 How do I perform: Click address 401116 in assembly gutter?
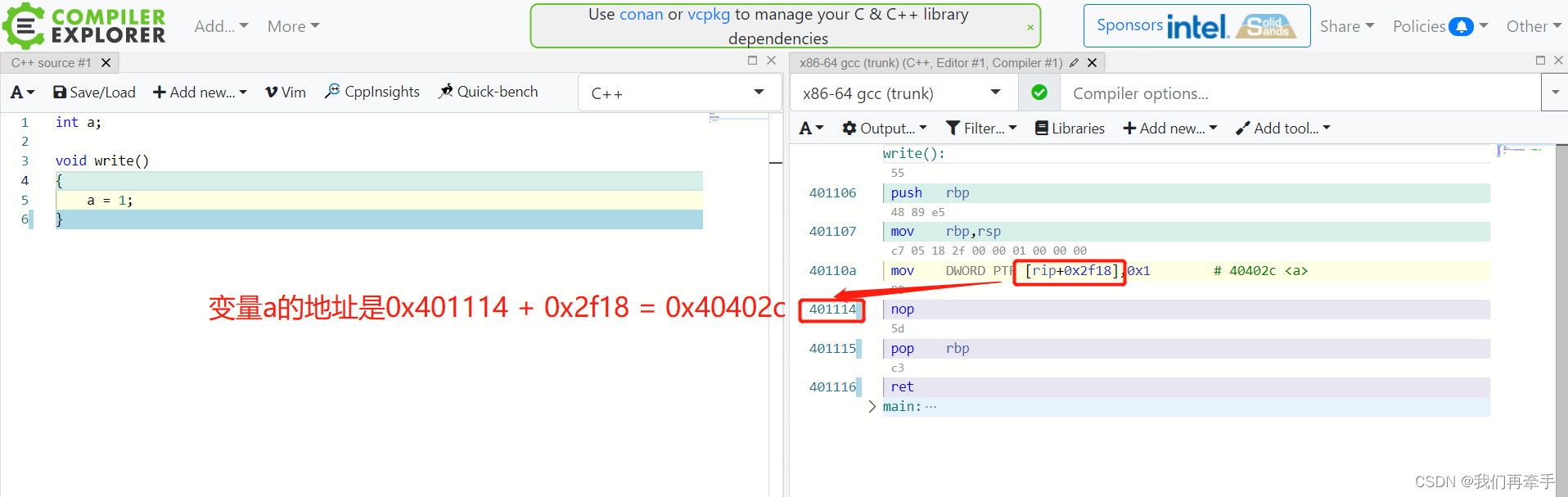(832, 386)
